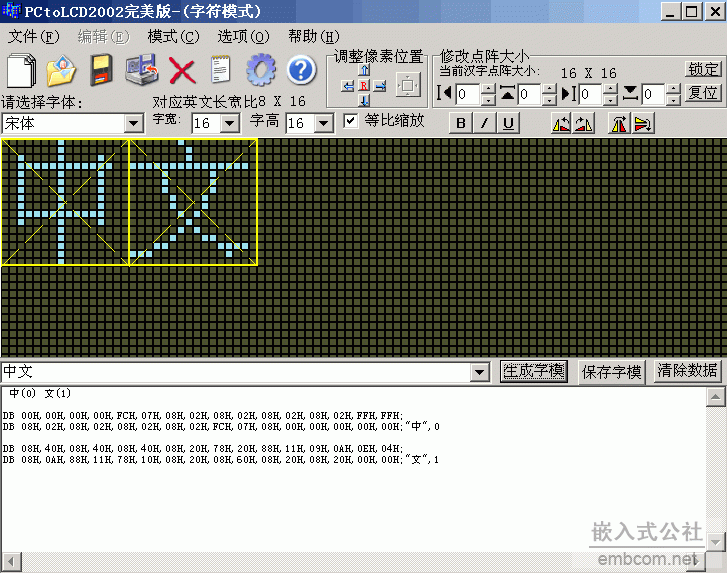Click 生成字模 to generate font data
This screenshot has width=727, height=573.
(x=534, y=371)
